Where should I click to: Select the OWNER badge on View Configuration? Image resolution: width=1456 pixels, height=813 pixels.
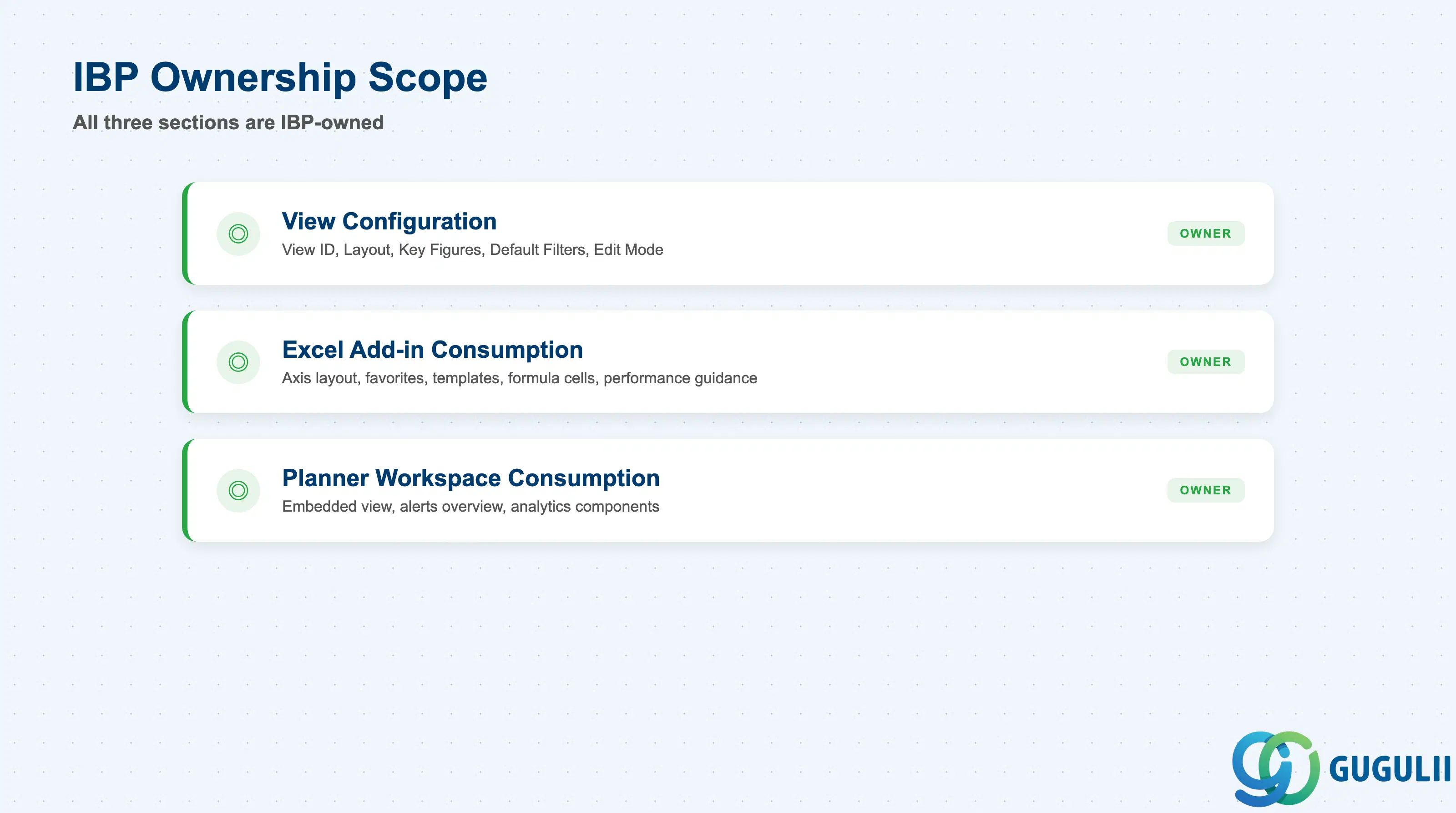point(1206,234)
